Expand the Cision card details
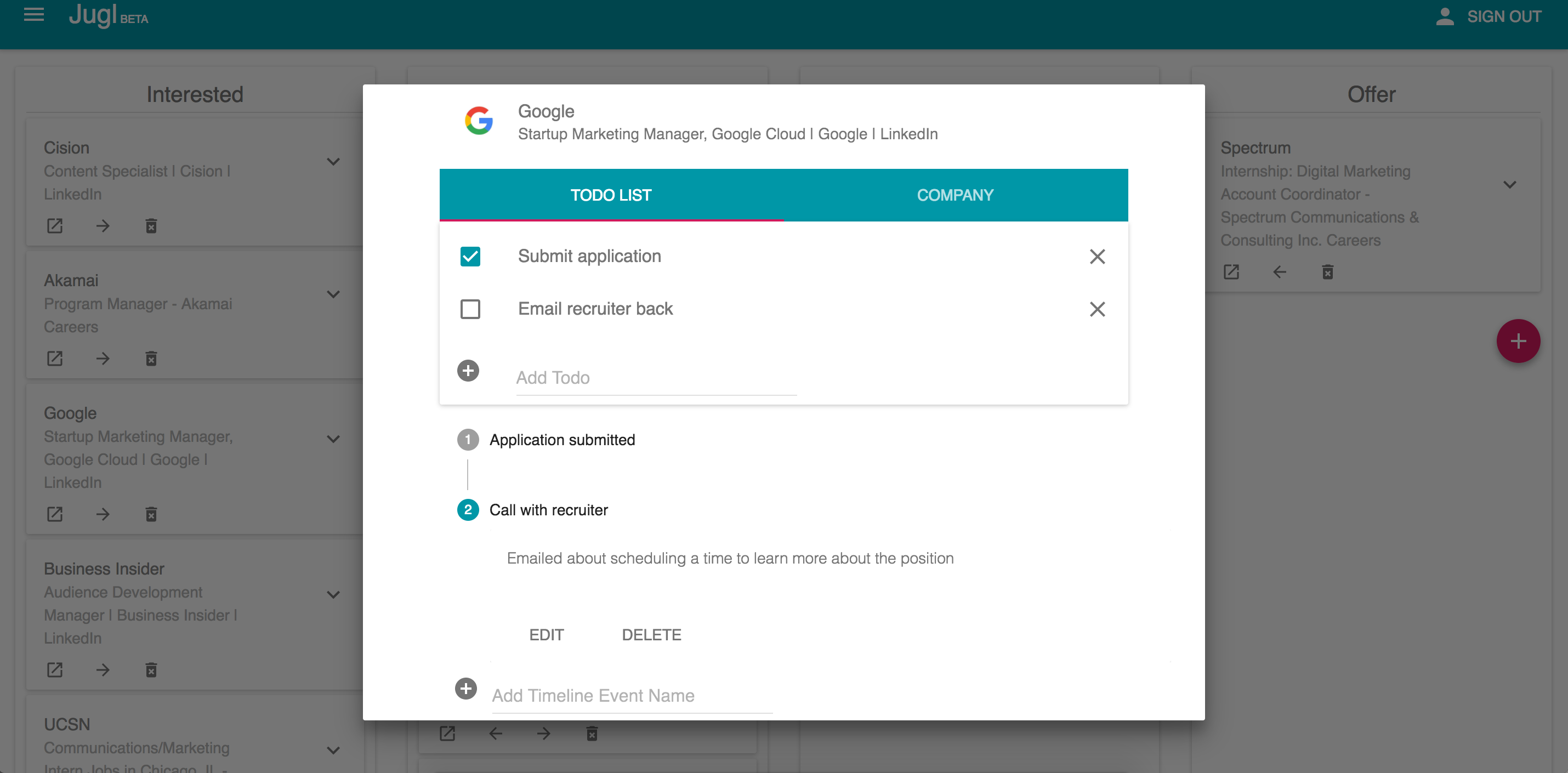The image size is (1568, 773). (x=333, y=161)
